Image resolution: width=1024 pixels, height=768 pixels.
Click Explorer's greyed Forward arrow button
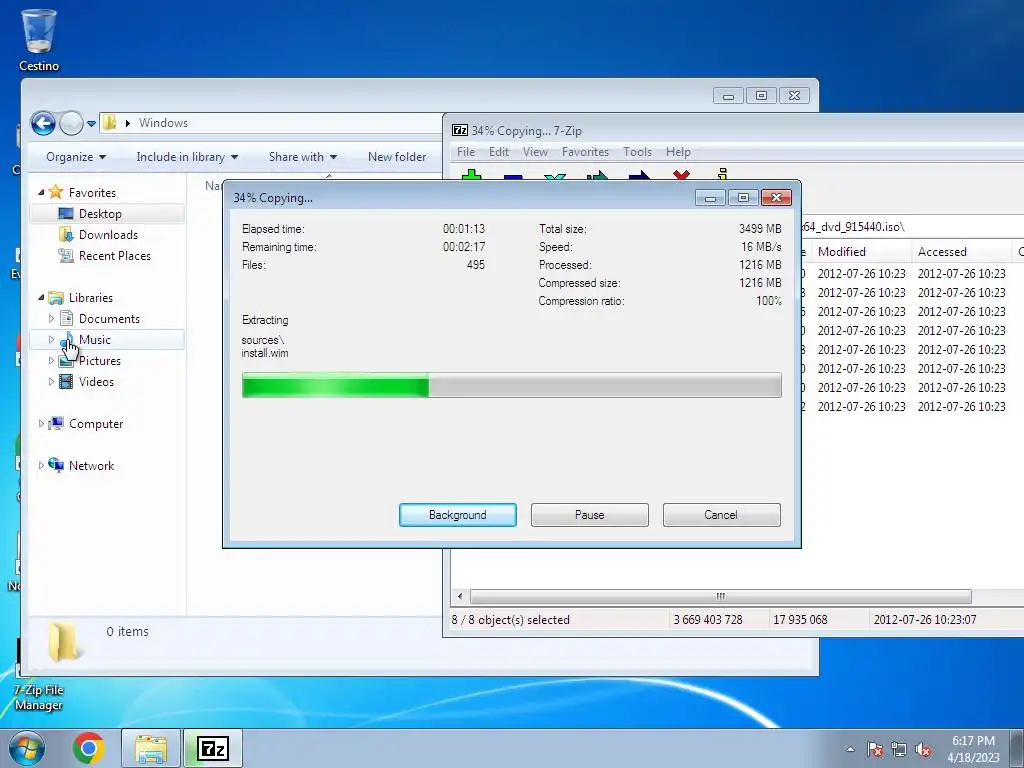[71, 123]
